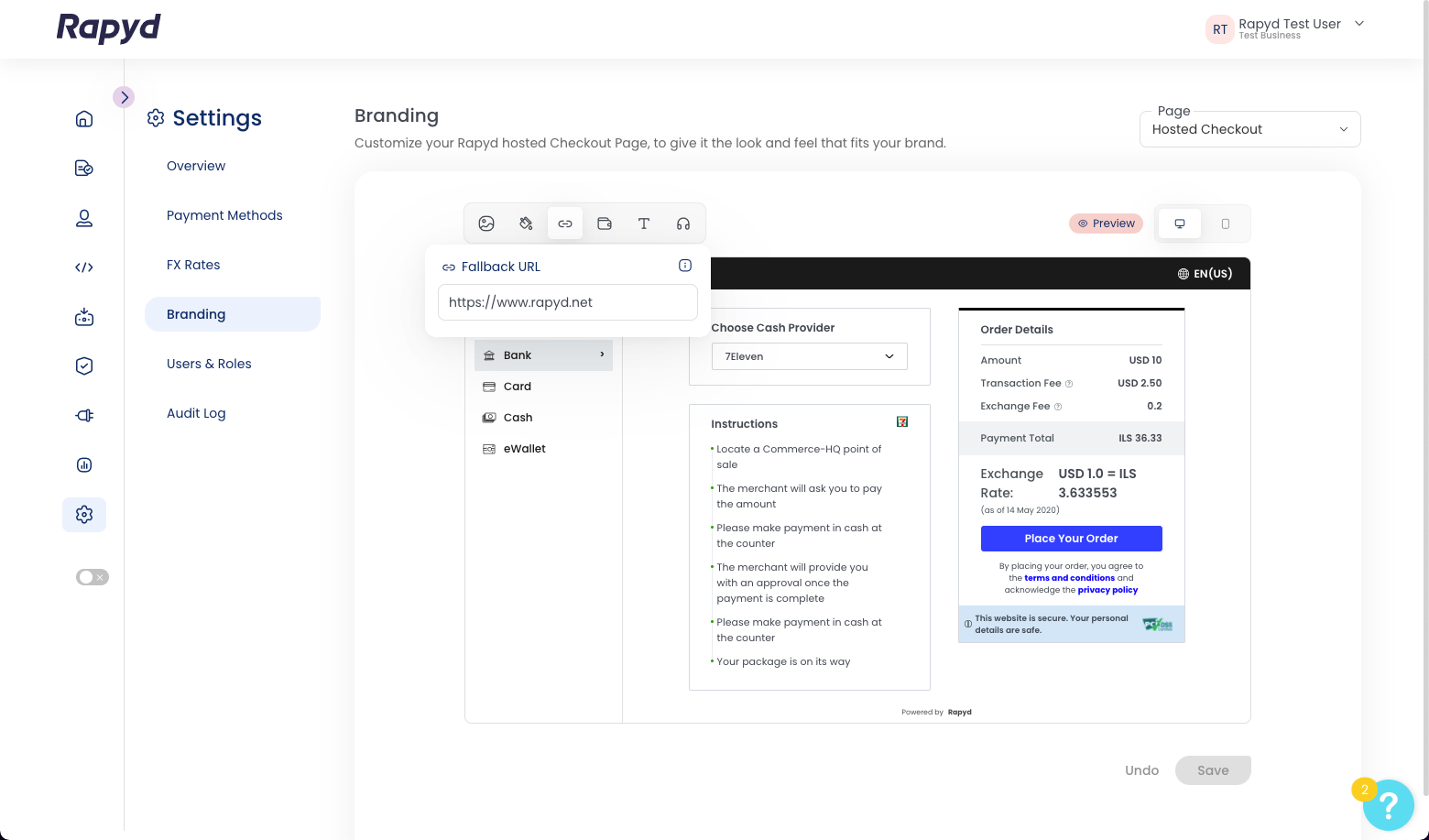The width and height of the screenshot is (1429, 840).
Task: Expand the sidebar with the arrow button
Action: tap(124, 96)
